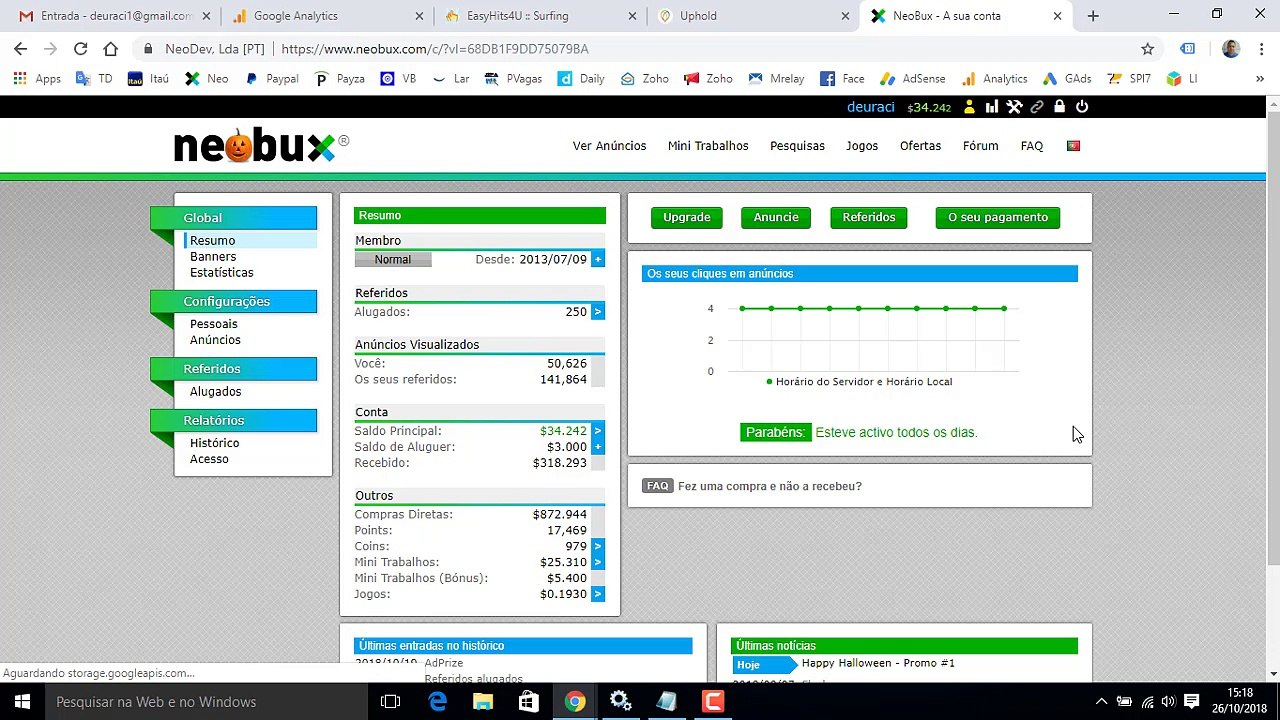1280x720 pixels.
Task: Click the green Referidos button
Action: tap(869, 217)
